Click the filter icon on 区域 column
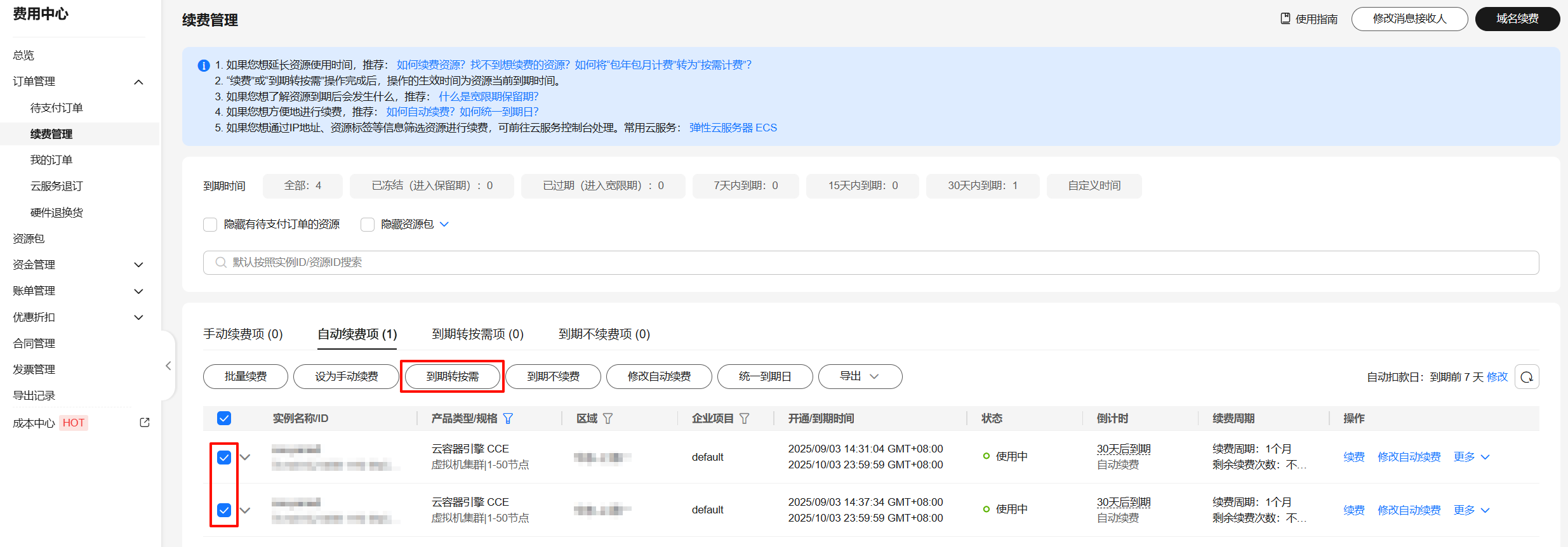The height and width of the screenshot is (547, 1568). tap(608, 419)
